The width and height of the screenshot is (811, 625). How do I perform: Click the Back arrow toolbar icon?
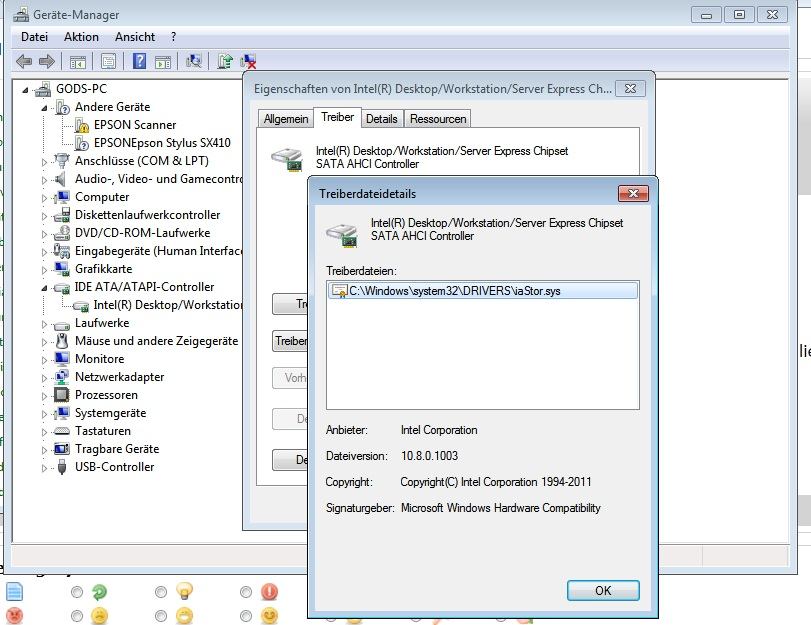(x=24, y=62)
